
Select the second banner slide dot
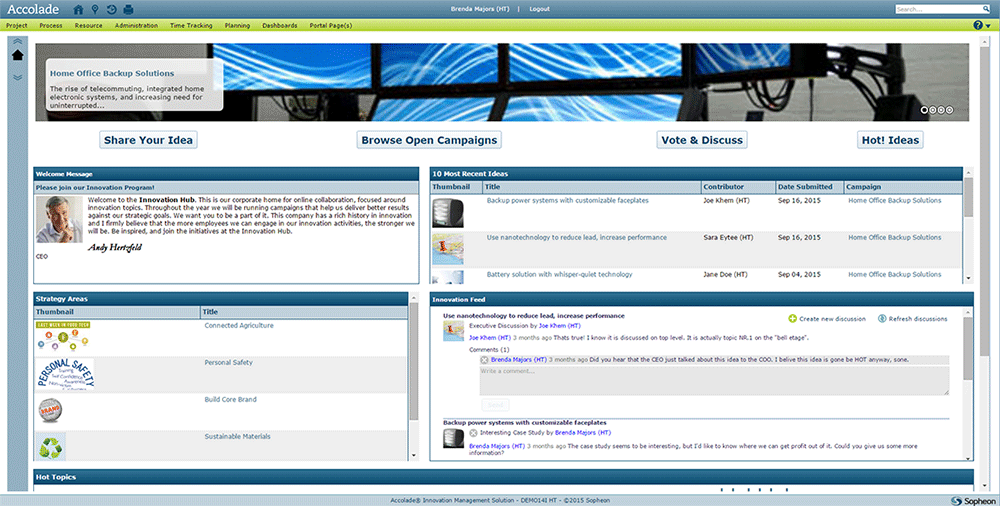coord(932,110)
